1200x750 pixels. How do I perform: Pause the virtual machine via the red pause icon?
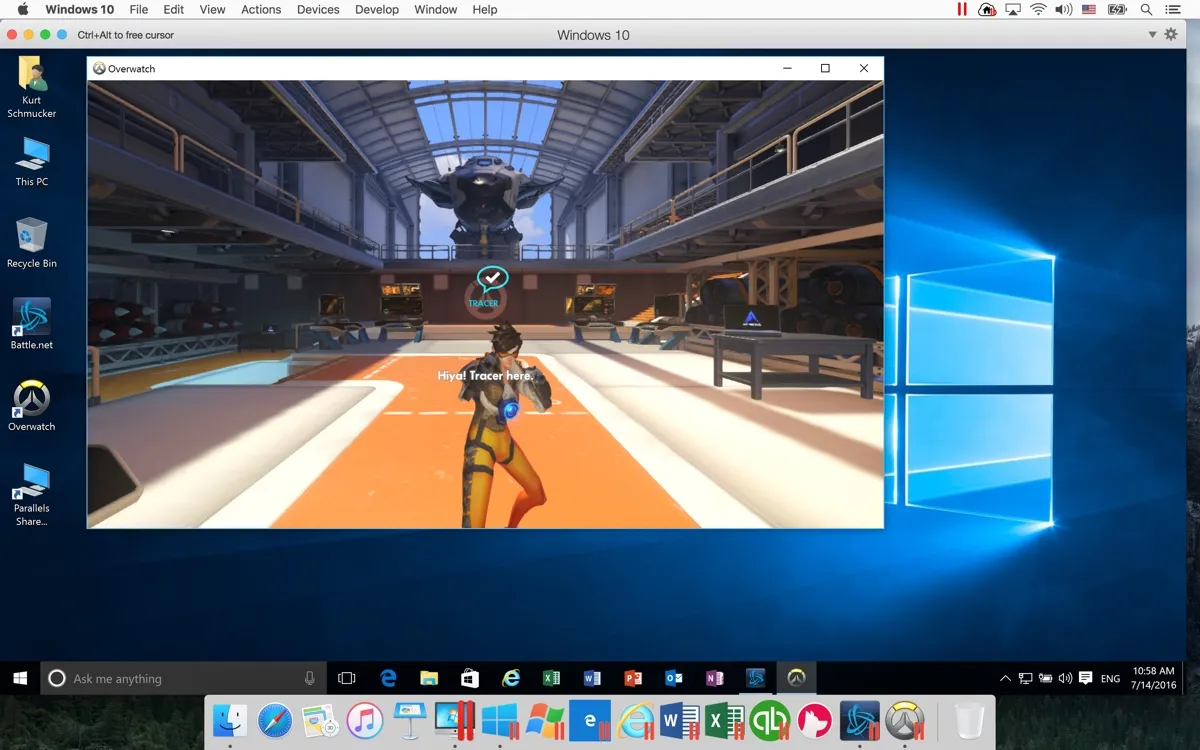click(960, 9)
